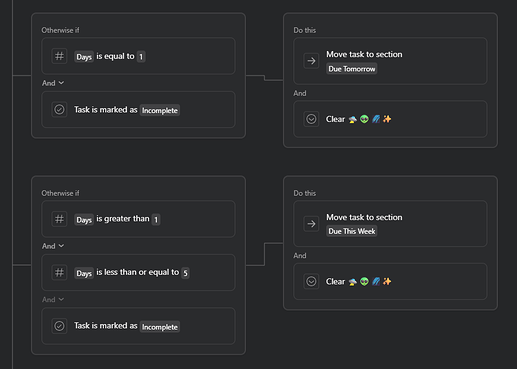Edit the value 5 in less than or equal condition
Screen dimensions: 517x369
[185, 273]
